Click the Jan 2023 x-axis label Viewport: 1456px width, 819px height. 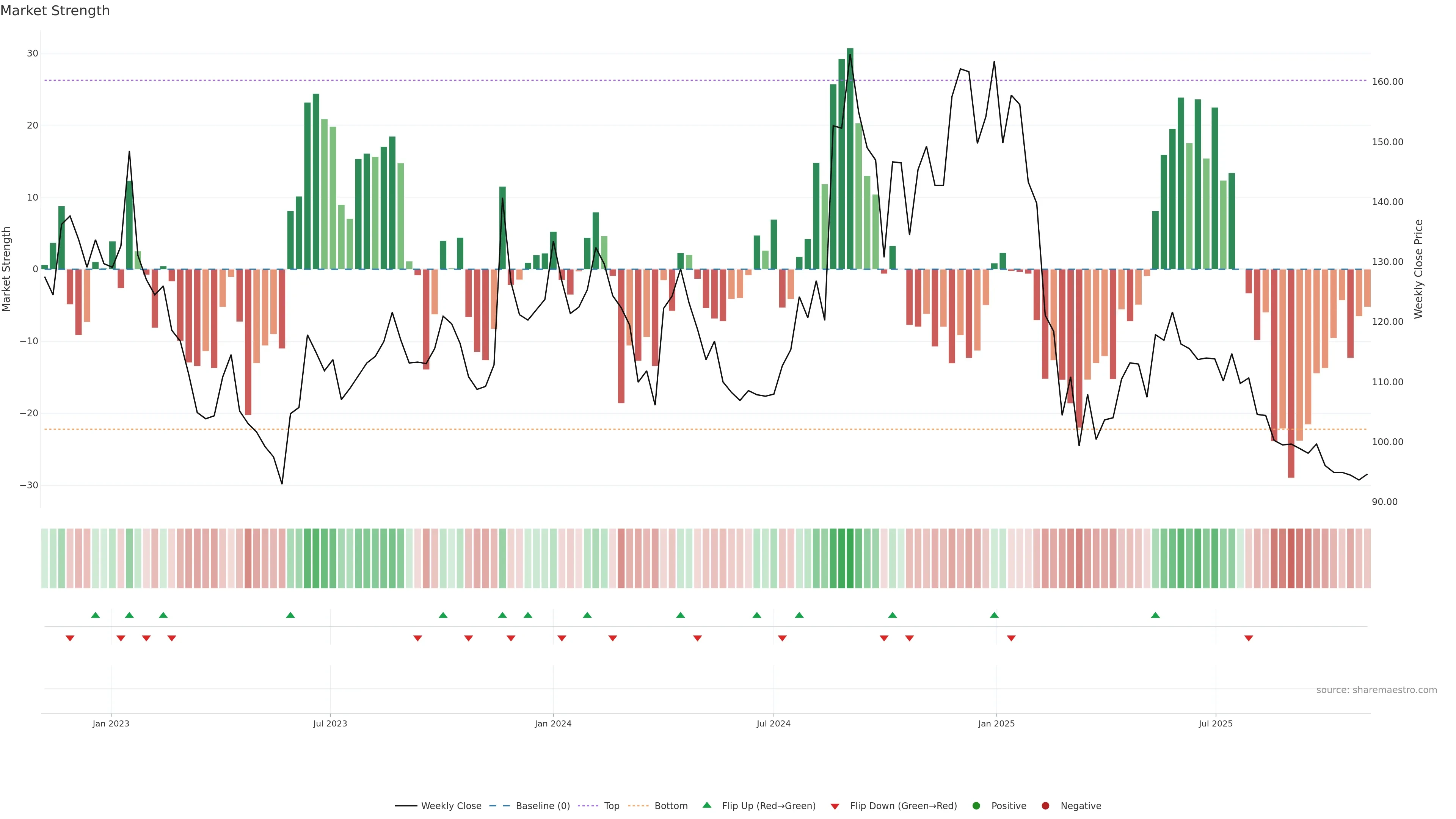click(111, 723)
